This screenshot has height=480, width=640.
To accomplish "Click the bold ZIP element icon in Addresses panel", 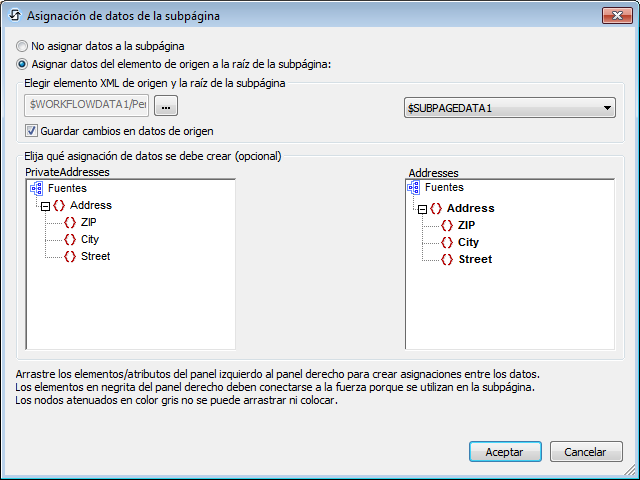I will click(447, 225).
